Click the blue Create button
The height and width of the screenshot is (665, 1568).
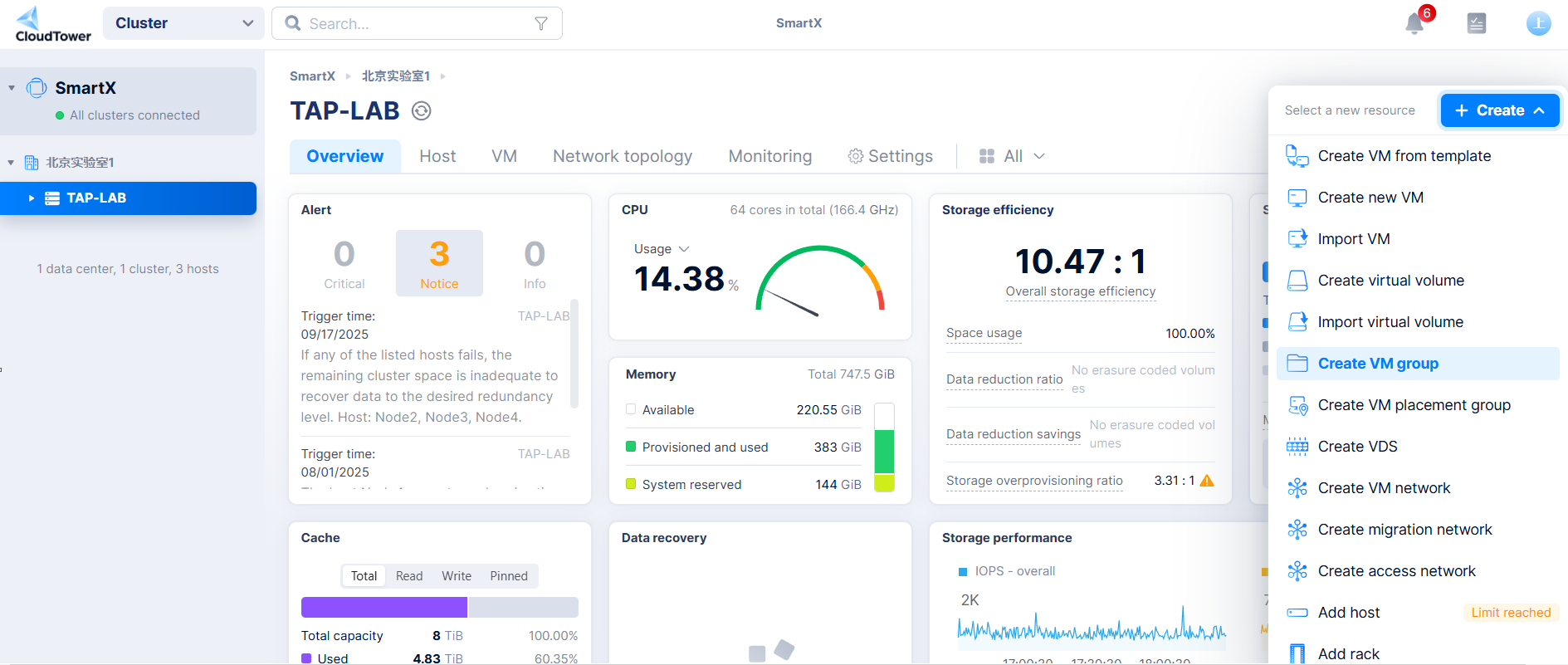pyautogui.click(x=1499, y=110)
